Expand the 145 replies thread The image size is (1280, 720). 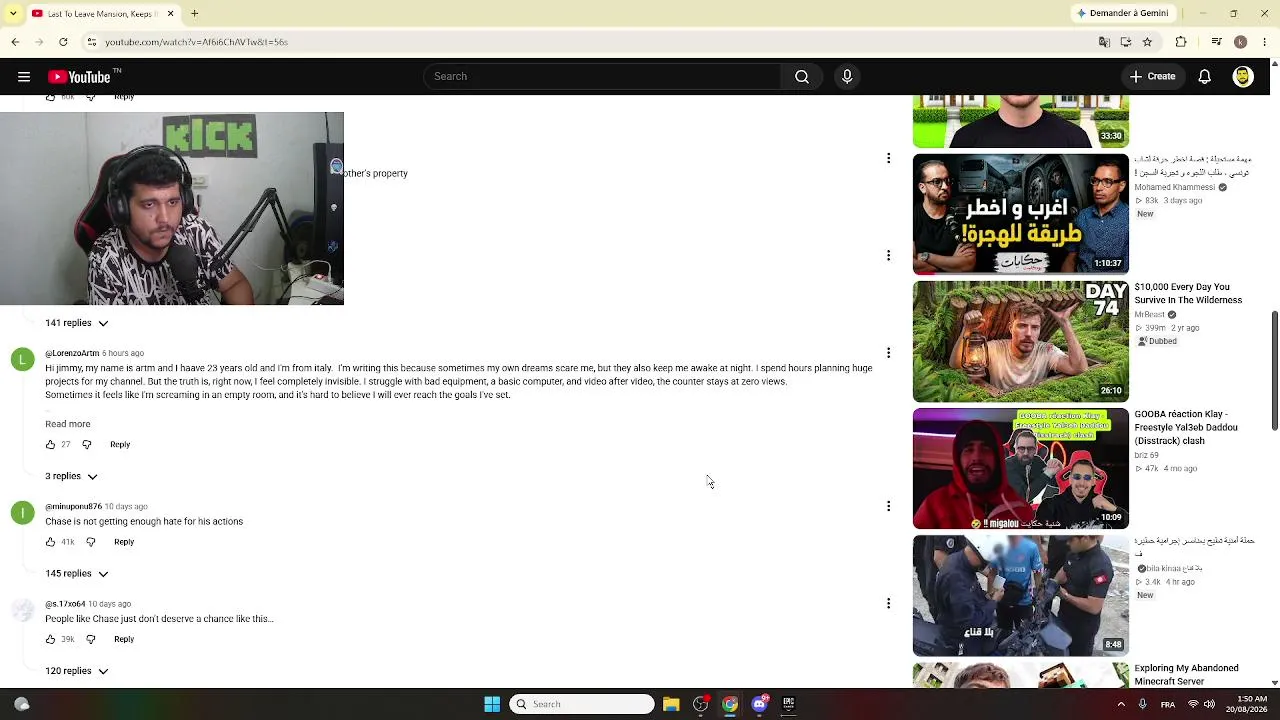(76, 574)
